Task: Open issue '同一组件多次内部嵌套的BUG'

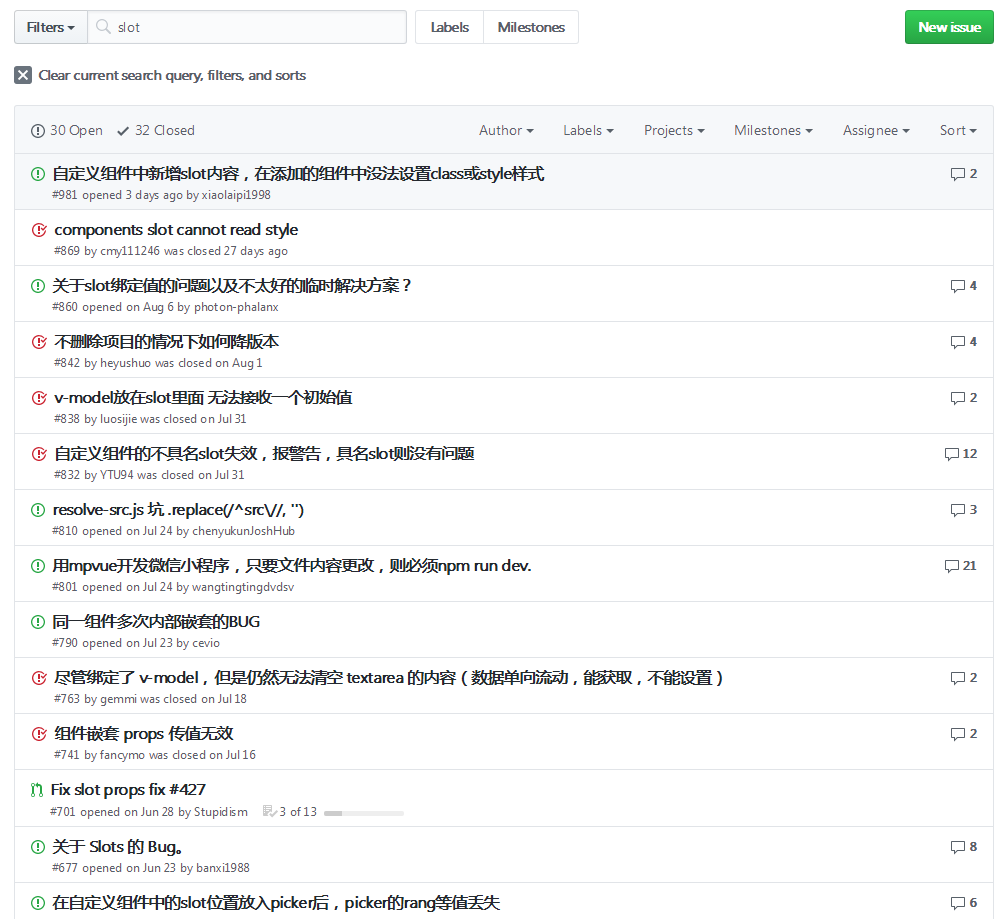Action: 156,622
